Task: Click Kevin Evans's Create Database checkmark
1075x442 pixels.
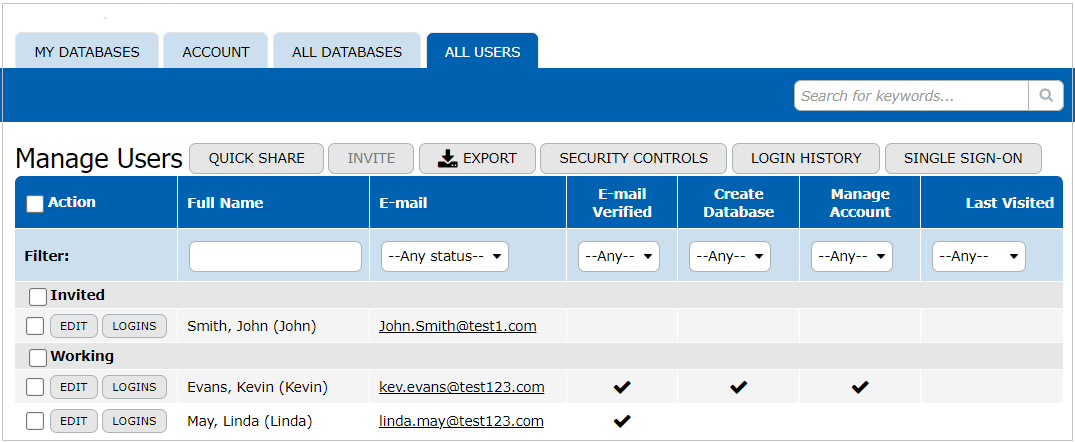Action: tap(738, 387)
